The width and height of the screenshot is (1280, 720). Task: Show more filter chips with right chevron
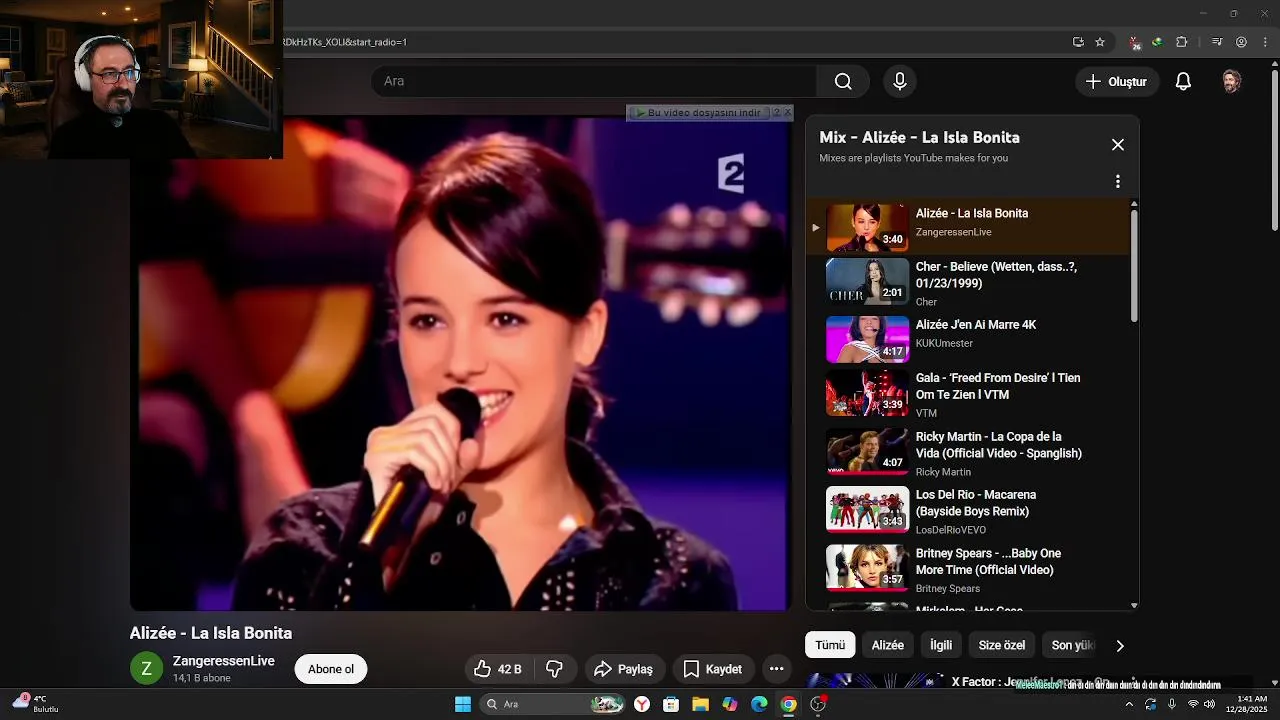coord(1120,646)
